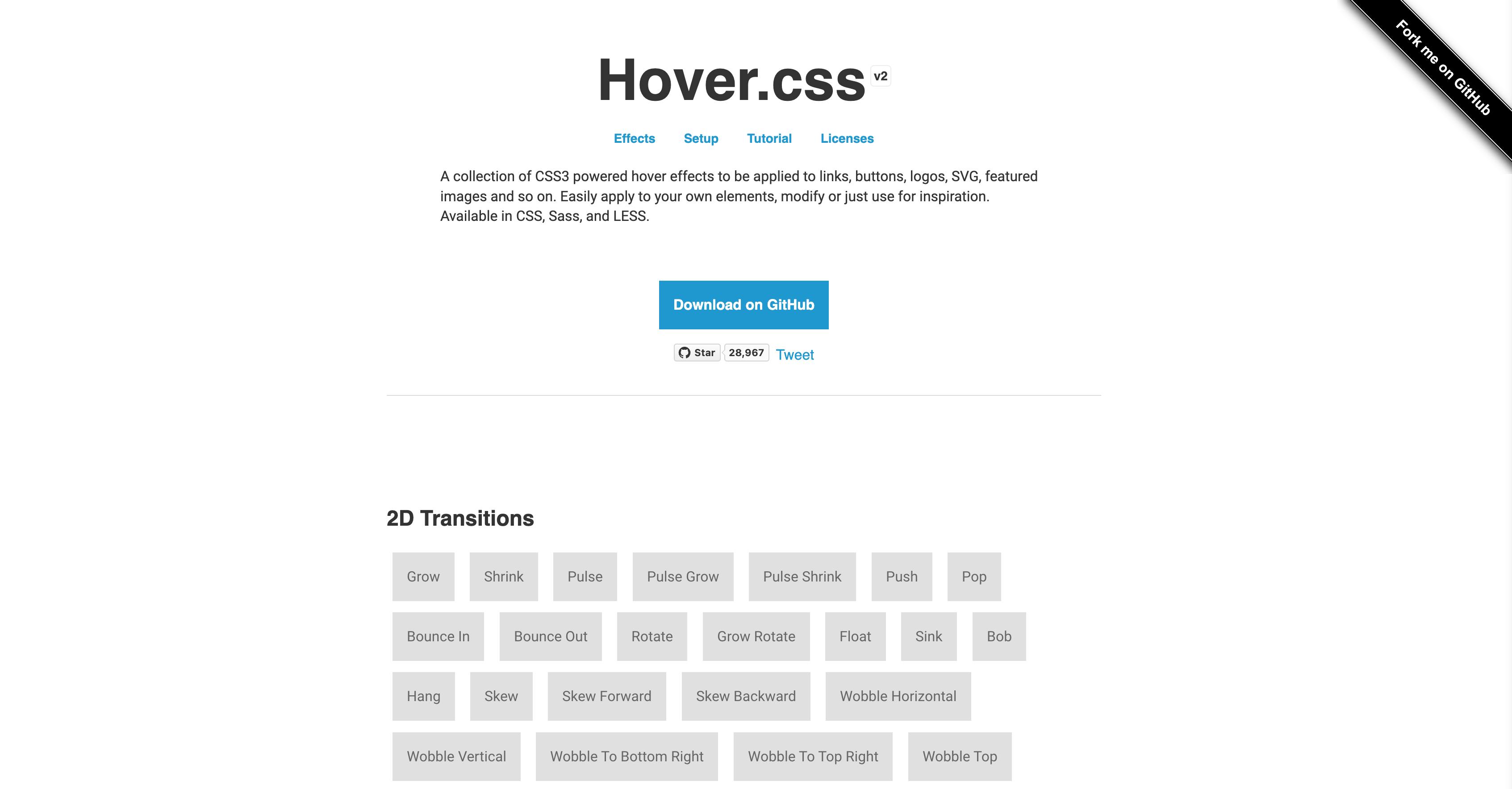Open the Licenses page link

[847, 138]
